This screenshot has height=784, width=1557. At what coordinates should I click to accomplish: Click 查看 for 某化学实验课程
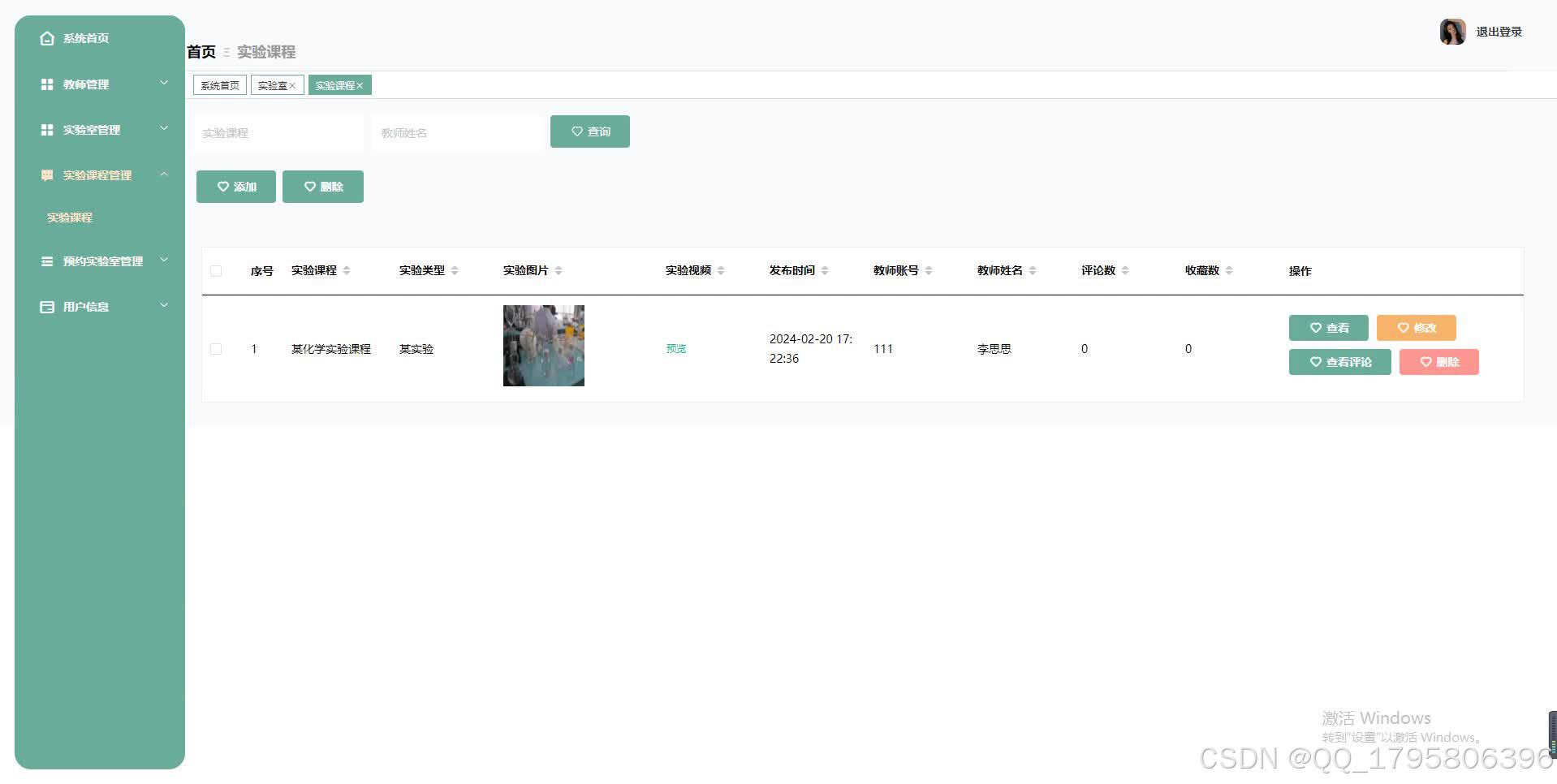(1329, 328)
